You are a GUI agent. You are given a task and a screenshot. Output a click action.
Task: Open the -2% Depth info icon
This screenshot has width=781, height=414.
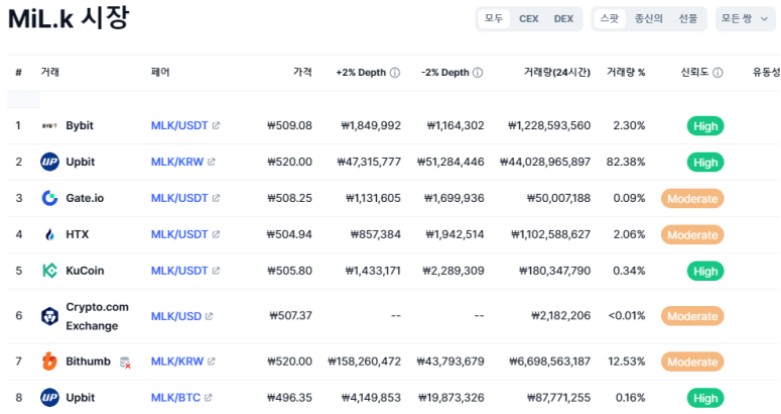pyautogui.click(x=478, y=73)
